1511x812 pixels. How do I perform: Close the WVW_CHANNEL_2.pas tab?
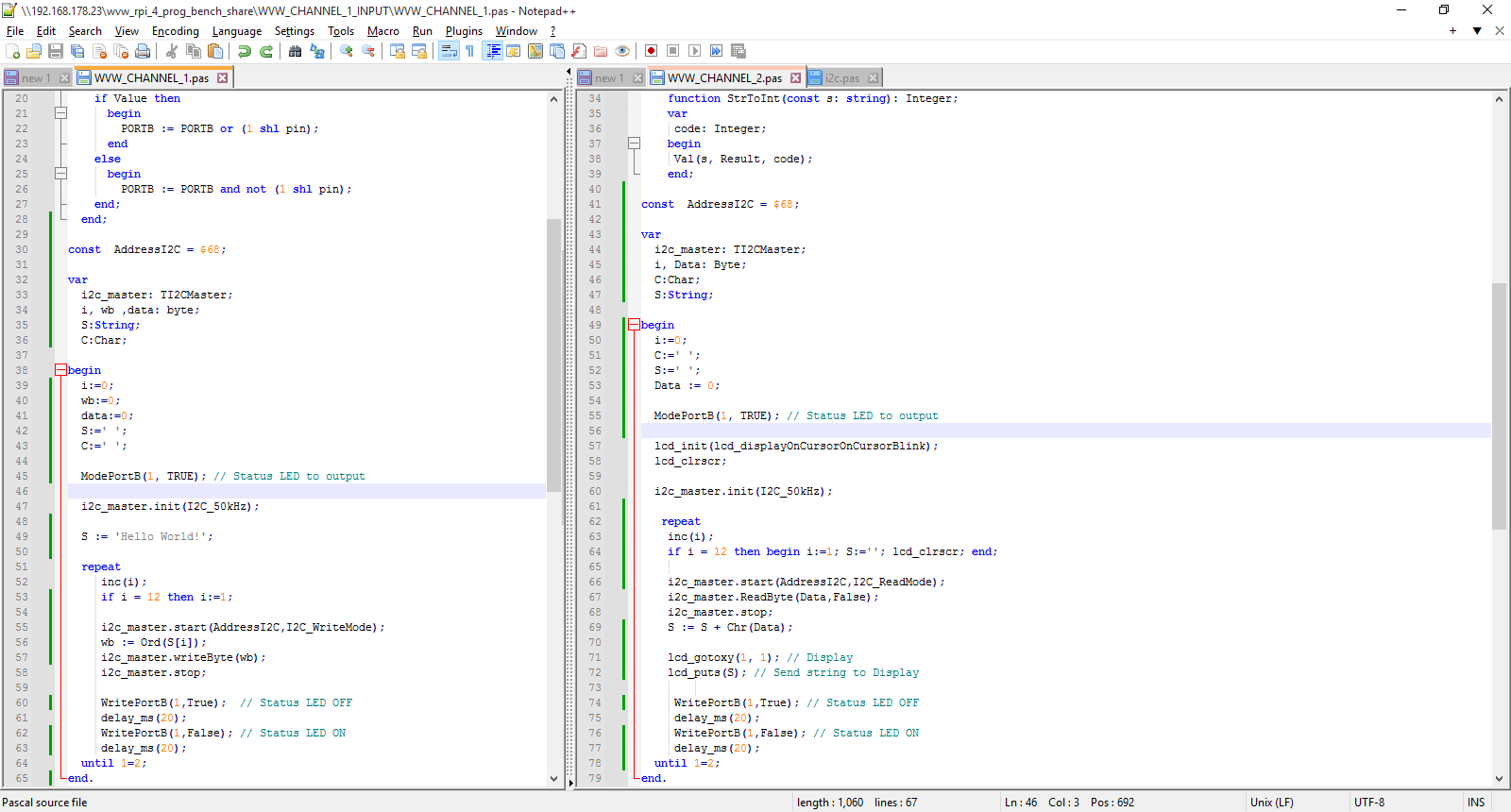[x=795, y=78]
